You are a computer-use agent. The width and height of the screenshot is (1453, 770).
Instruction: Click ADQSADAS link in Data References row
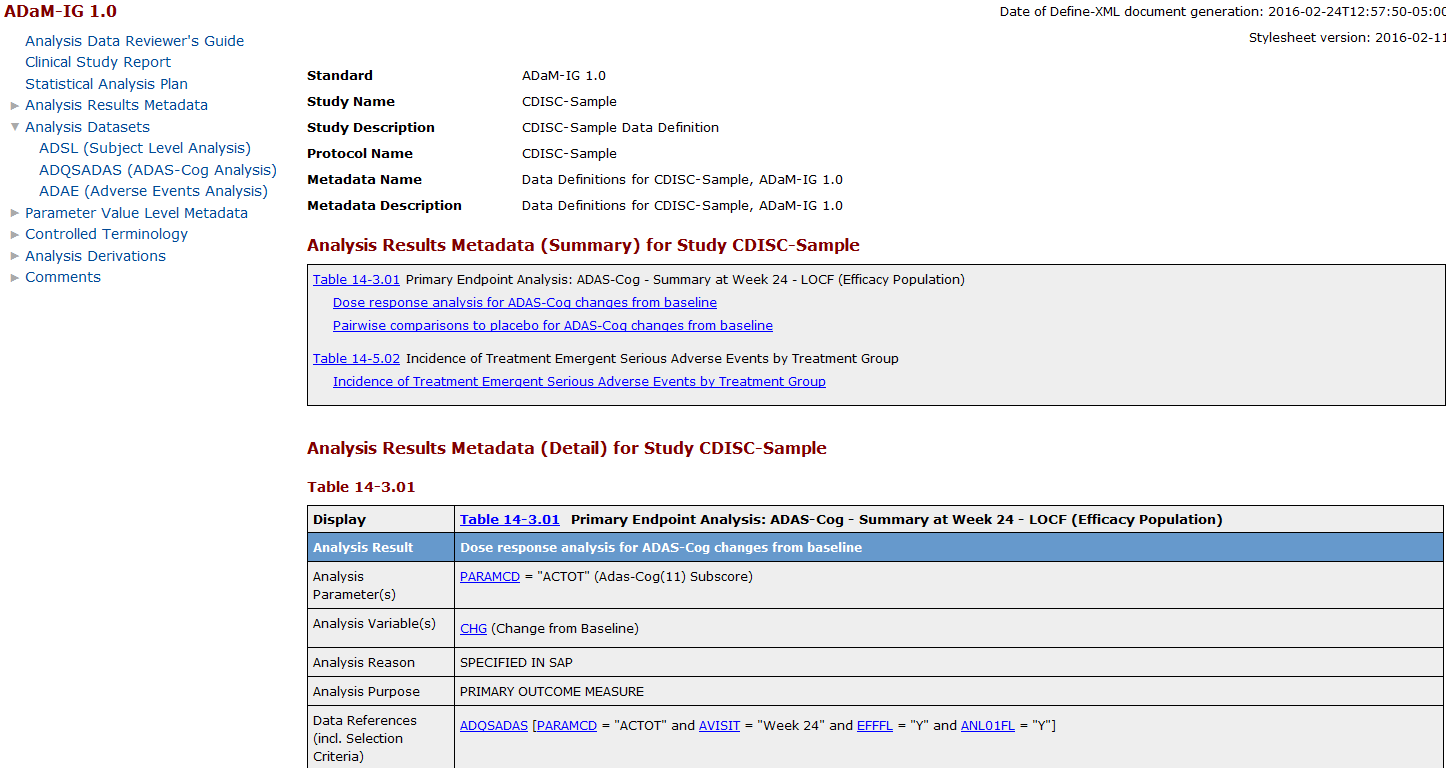tap(493, 726)
